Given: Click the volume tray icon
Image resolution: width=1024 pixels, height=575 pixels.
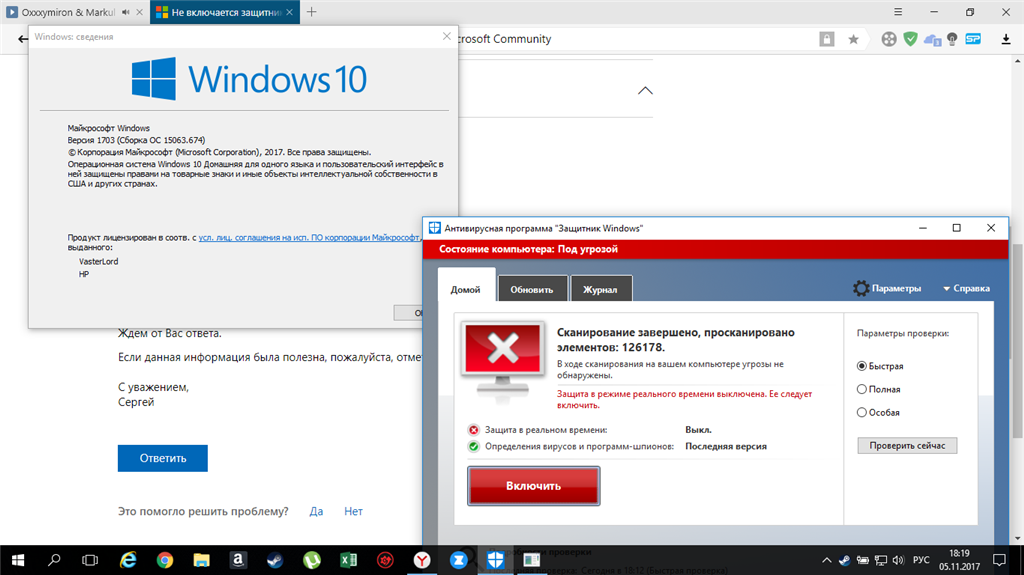Looking at the screenshot, I should (x=899, y=560).
